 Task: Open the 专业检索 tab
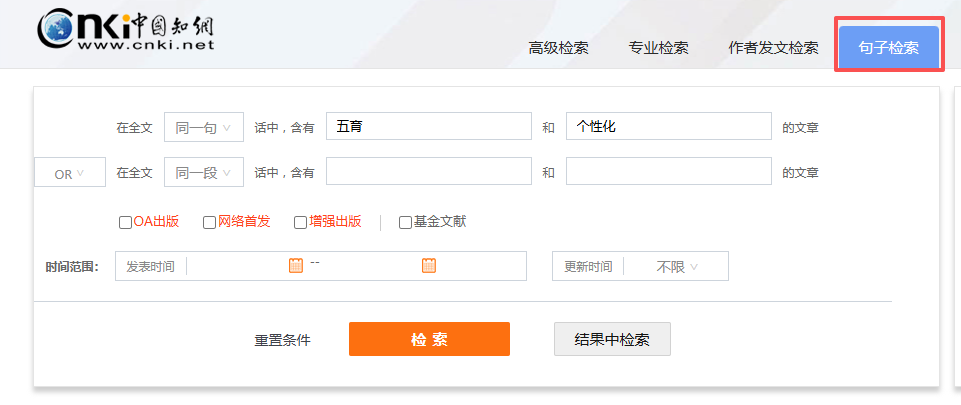pos(658,48)
